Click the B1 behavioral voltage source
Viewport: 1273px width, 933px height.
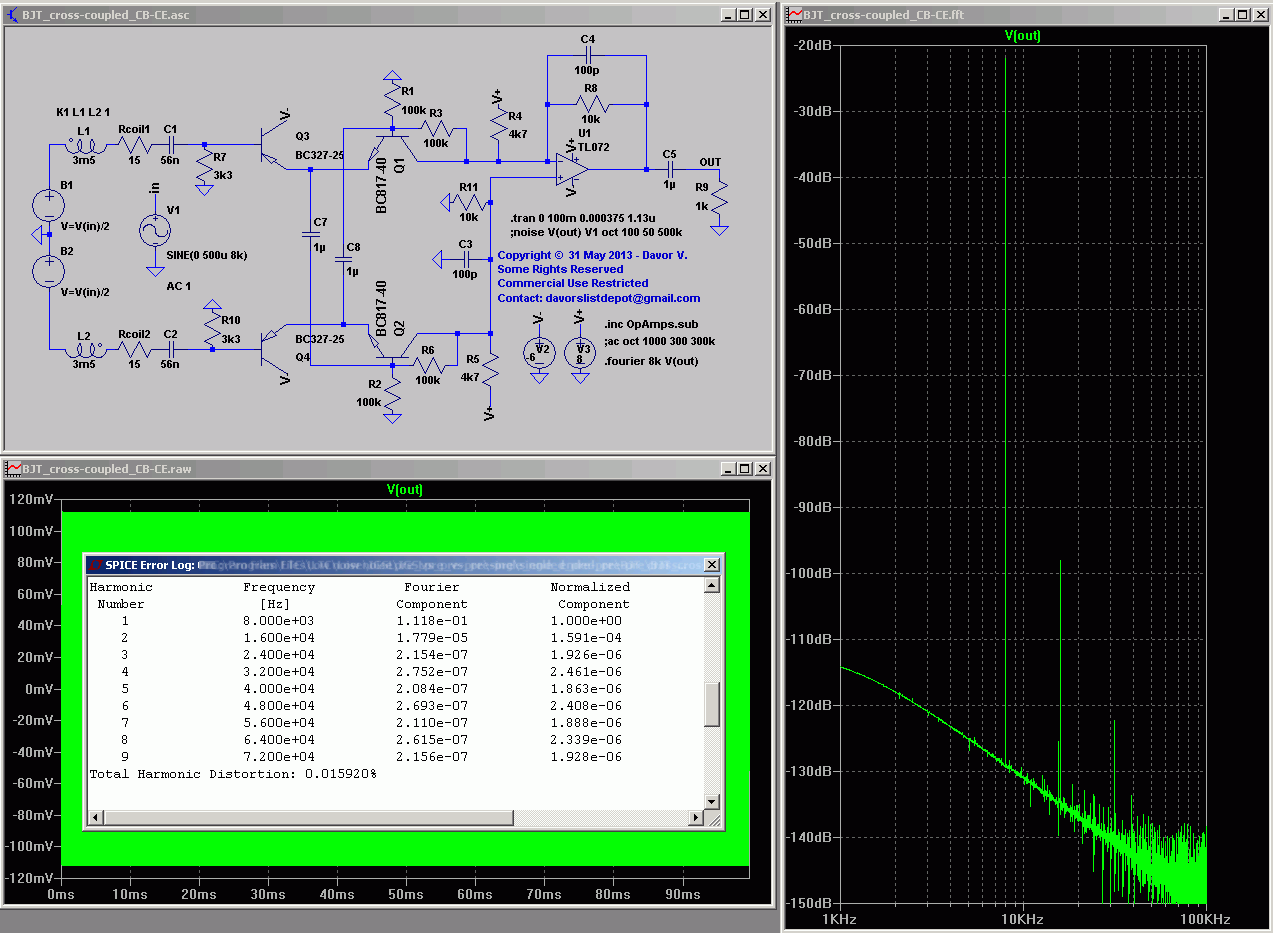tap(49, 205)
